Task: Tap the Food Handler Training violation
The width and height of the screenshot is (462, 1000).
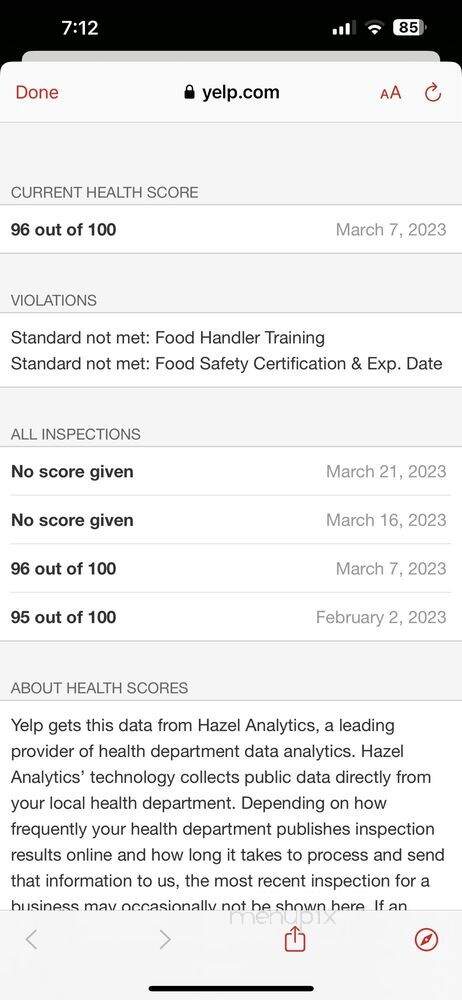Action: click(x=168, y=337)
